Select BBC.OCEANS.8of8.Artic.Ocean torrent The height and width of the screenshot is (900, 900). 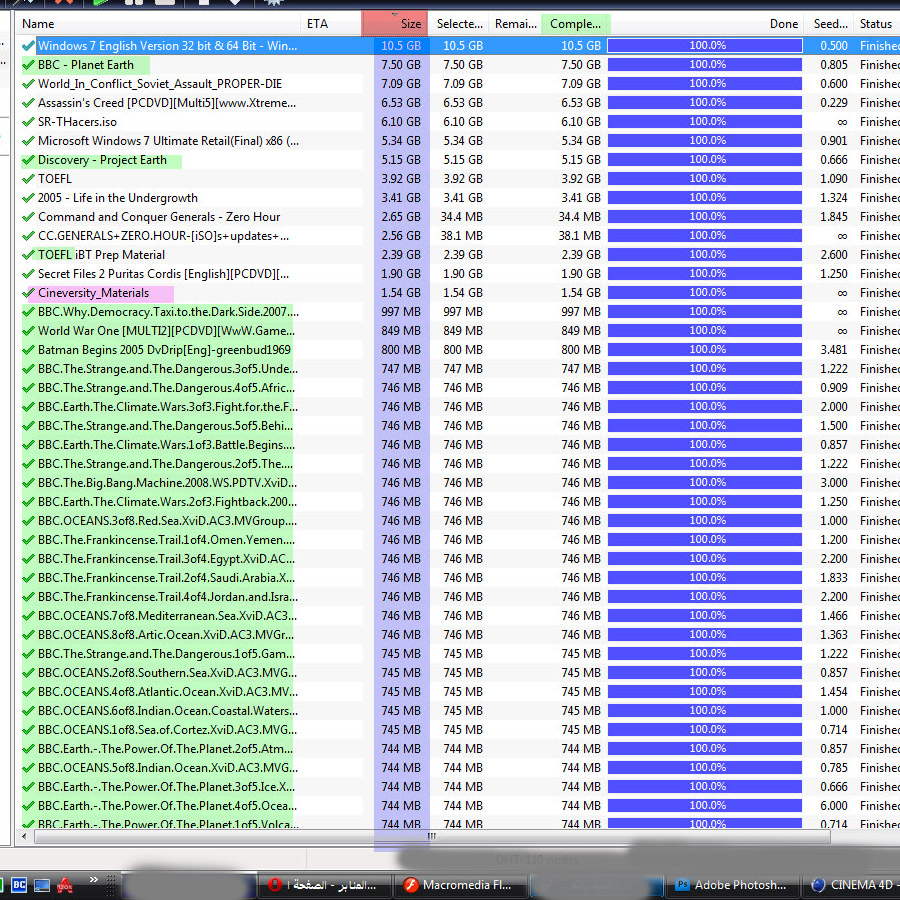(166, 635)
